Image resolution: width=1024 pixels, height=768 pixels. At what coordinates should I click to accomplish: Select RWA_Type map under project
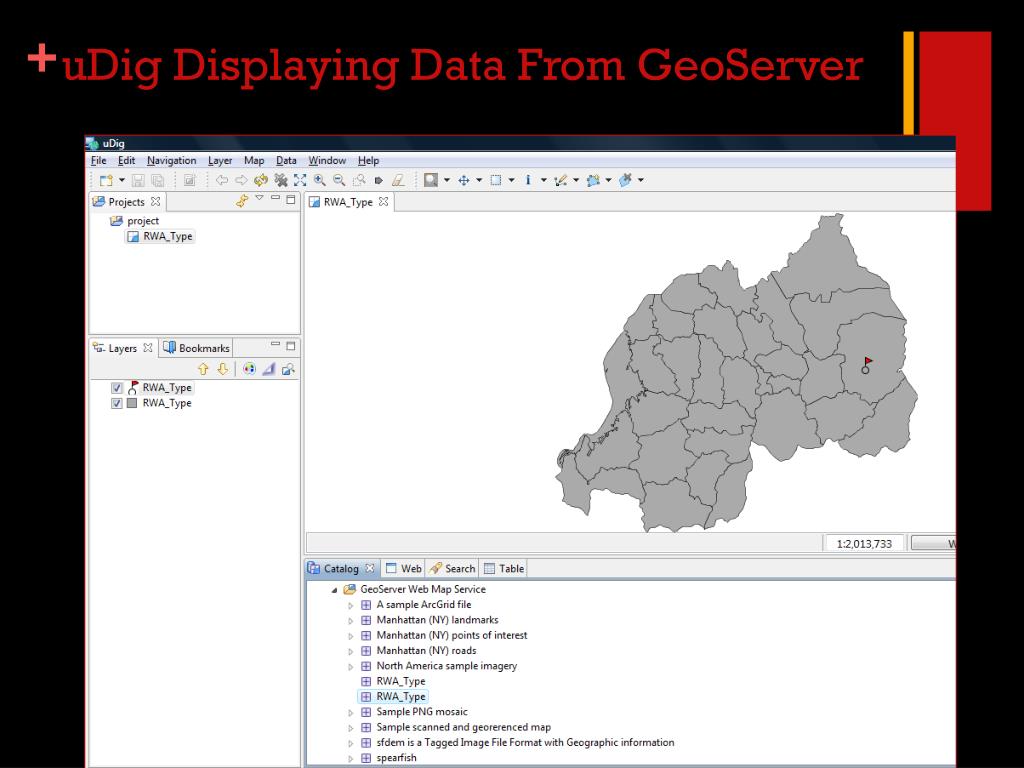tap(160, 236)
